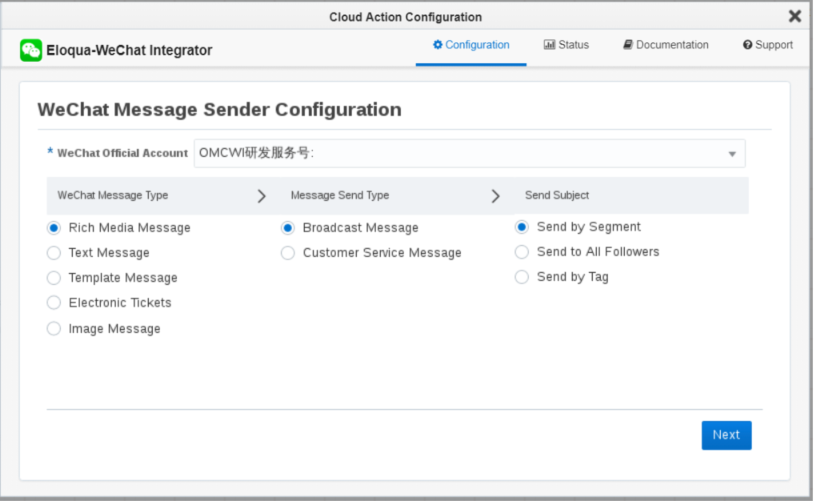Click the Documentation book icon
Viewport: 814px width, 501px height.
pyautogui.click(x=628, y=45)
